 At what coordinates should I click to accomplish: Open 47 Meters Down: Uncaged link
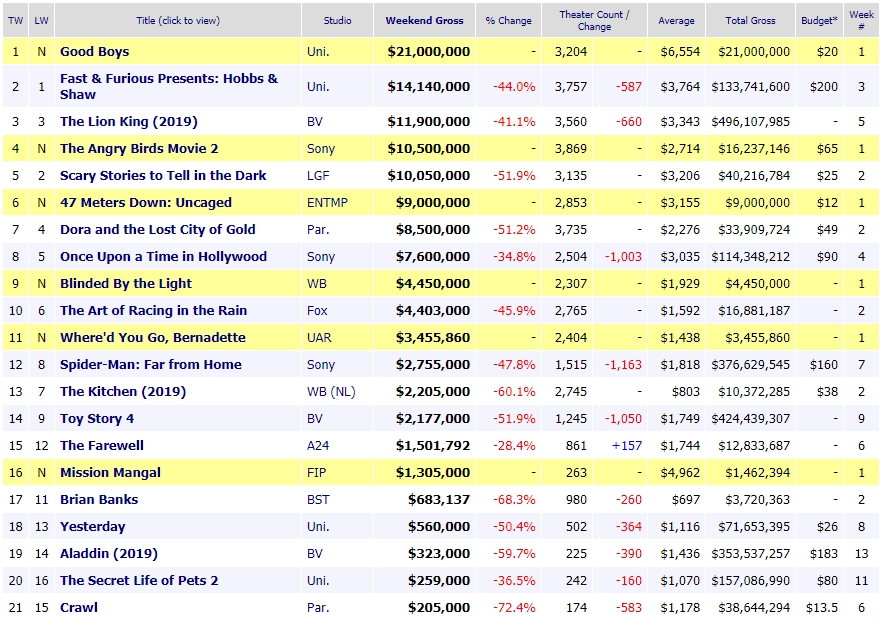[x=146, y=203]
